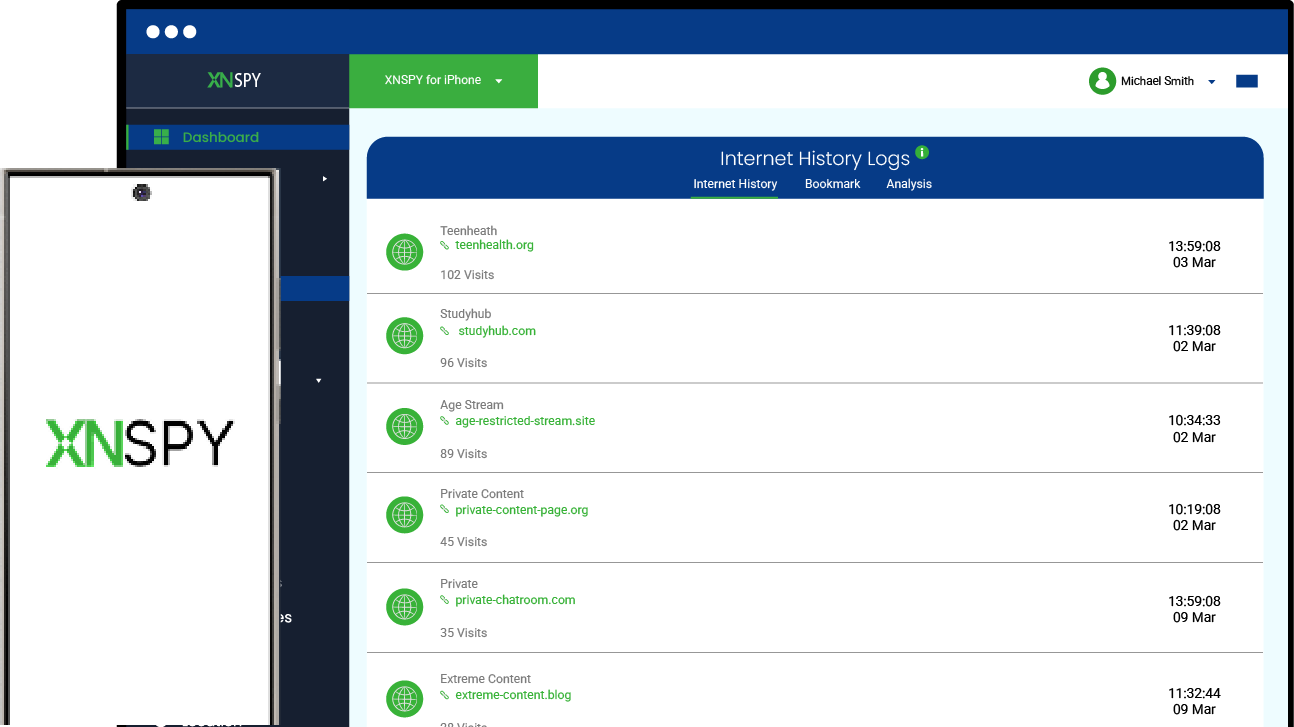This screenshot has width=1294, height=727.
Task: Open the studyhub.com link
Action: point(496,331)
